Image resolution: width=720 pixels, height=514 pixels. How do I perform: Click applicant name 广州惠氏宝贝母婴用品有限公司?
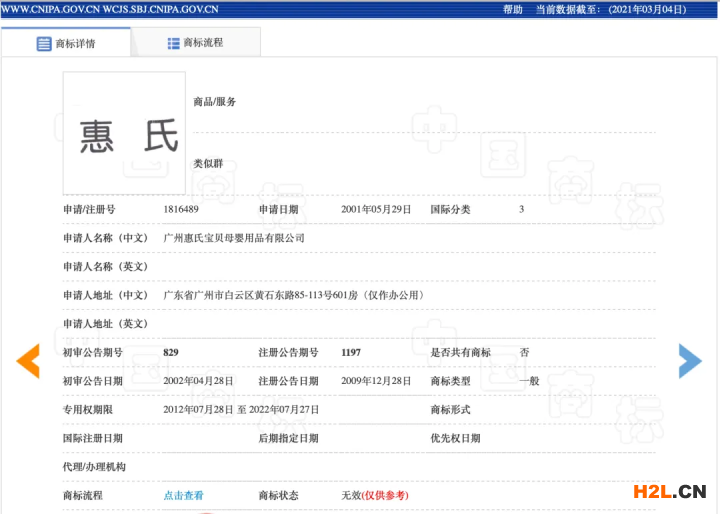pos(234,238)
